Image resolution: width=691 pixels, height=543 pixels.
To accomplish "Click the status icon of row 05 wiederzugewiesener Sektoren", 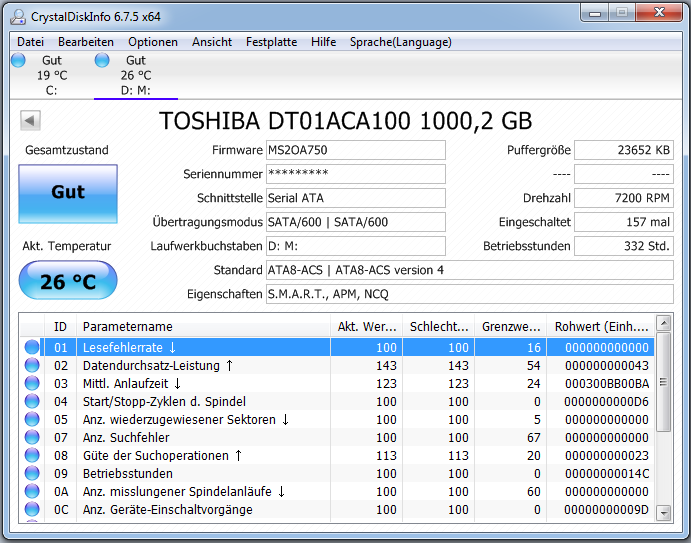I will coord(32,420).
